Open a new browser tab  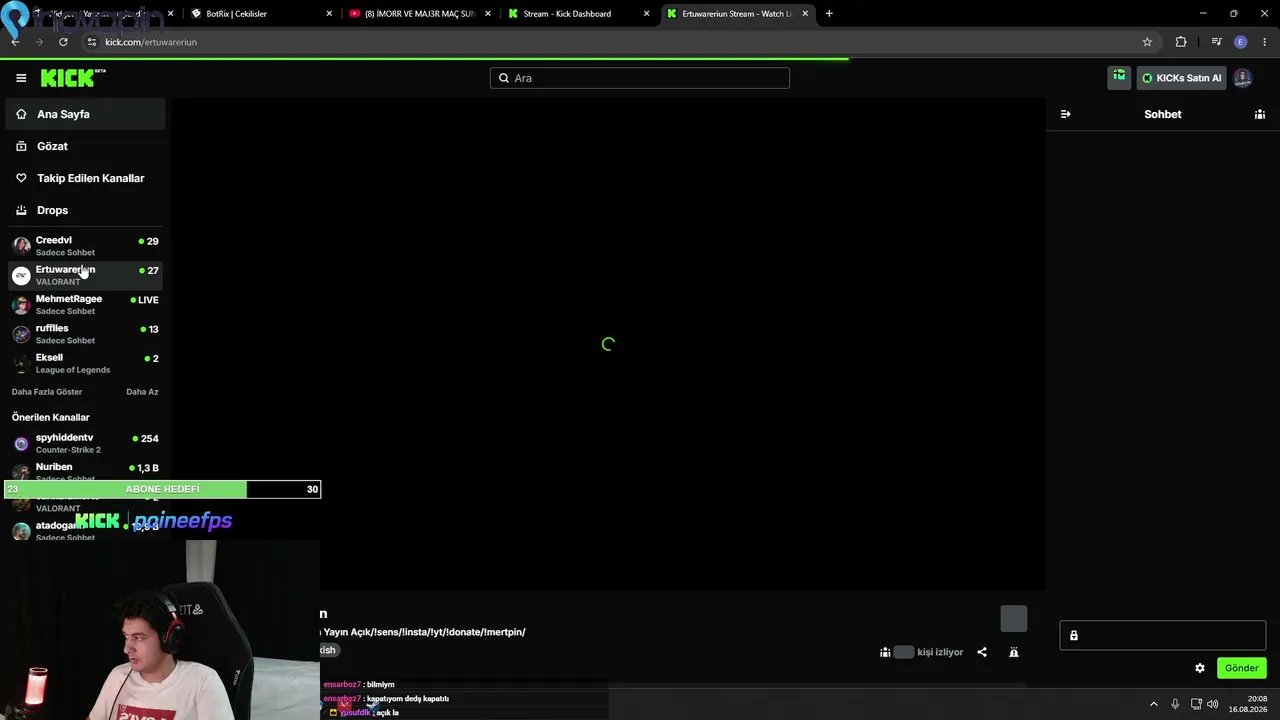point(829,14)
